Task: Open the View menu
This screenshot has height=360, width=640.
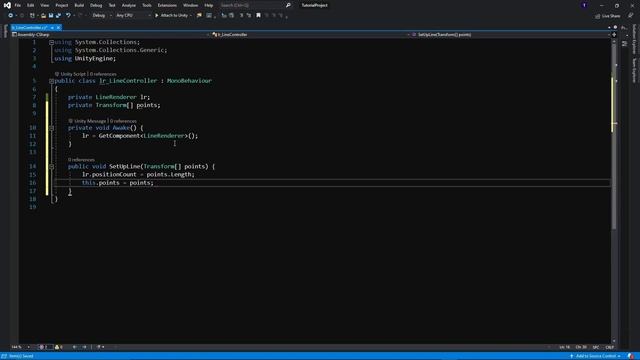Action: click(44, 5)
